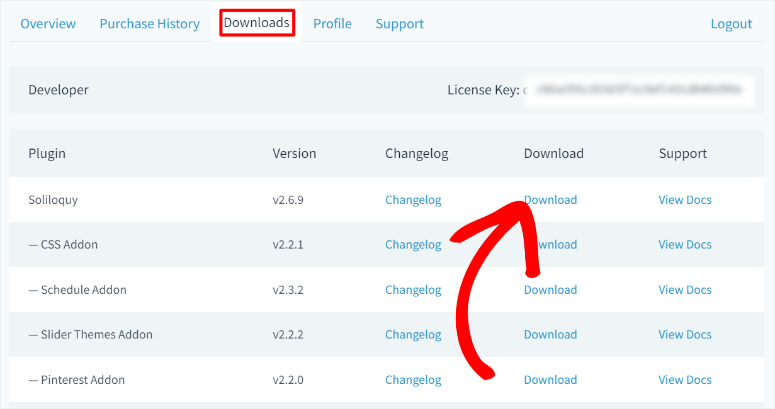
Task: Go to the Support tab
Action: (x=400, y=24)
